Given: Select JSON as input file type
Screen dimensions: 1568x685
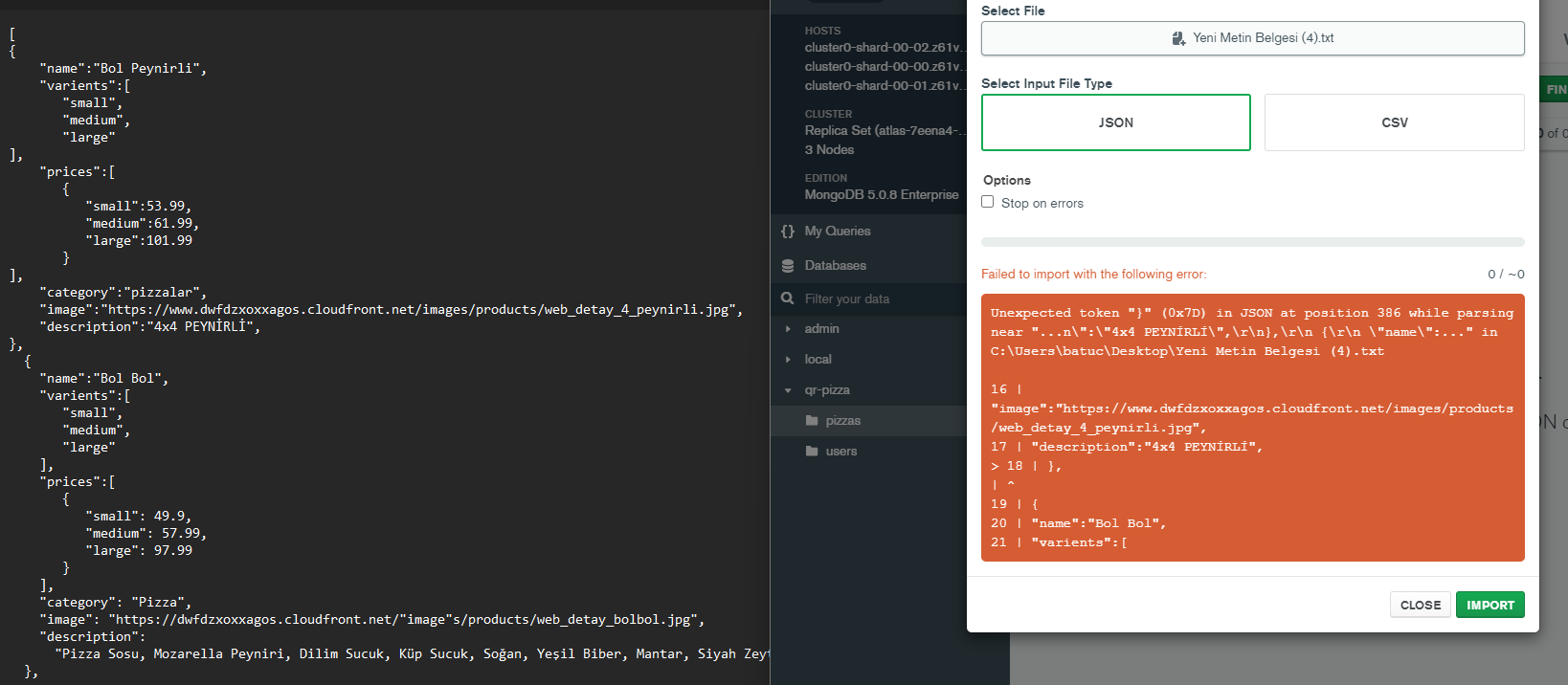Looking at the screenshot, I should (x=1116, y=122).
